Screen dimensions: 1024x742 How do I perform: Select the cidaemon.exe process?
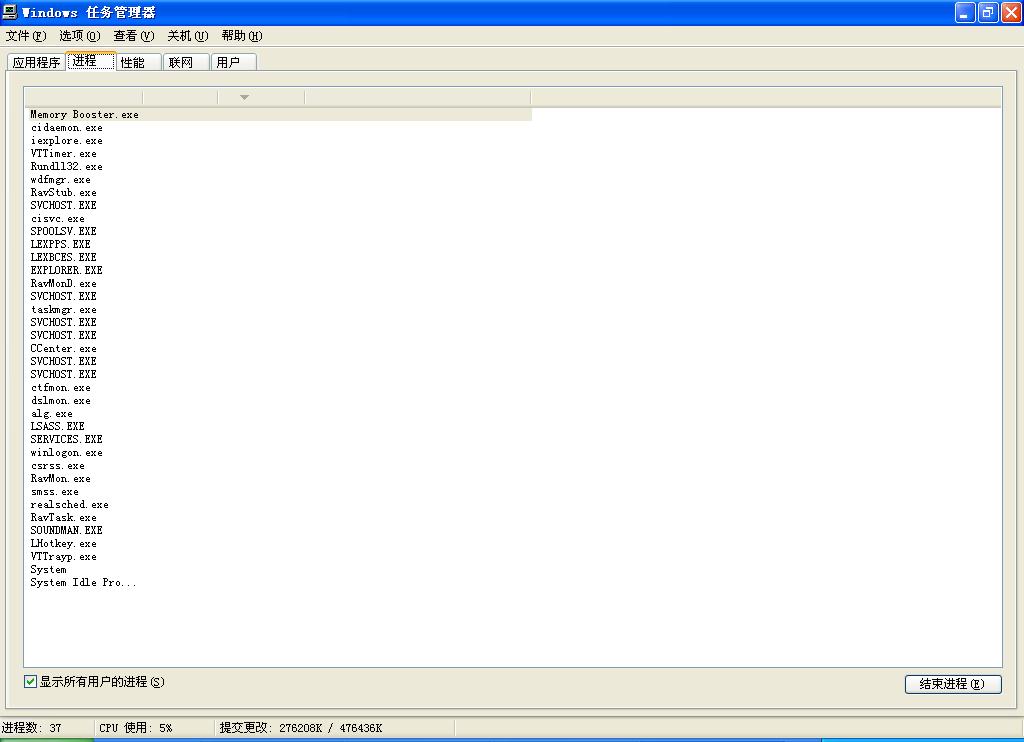tap(67, 127)
